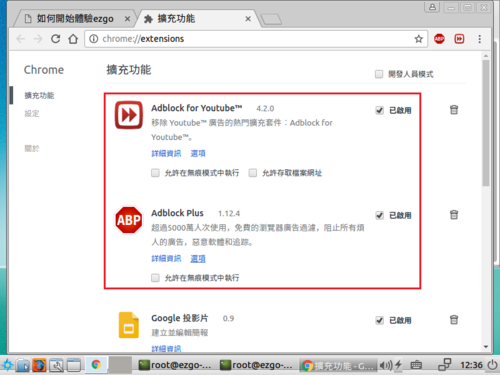Go back to previous page

tap(21, 39)
